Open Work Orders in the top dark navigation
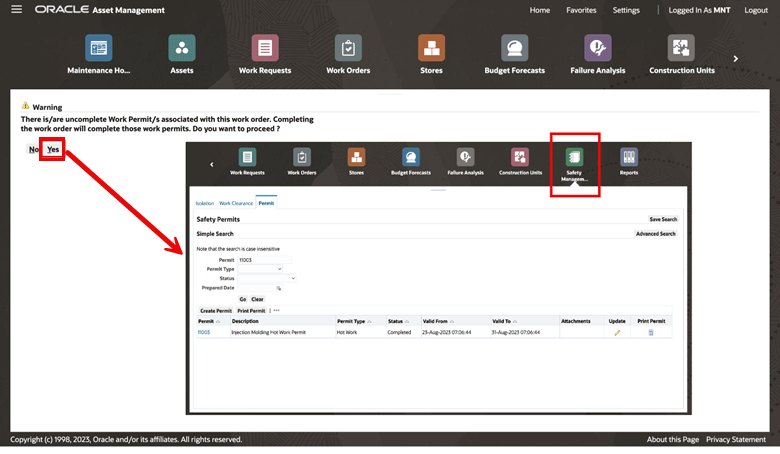Screen dimensions: 780x454 tap(348, 48)
